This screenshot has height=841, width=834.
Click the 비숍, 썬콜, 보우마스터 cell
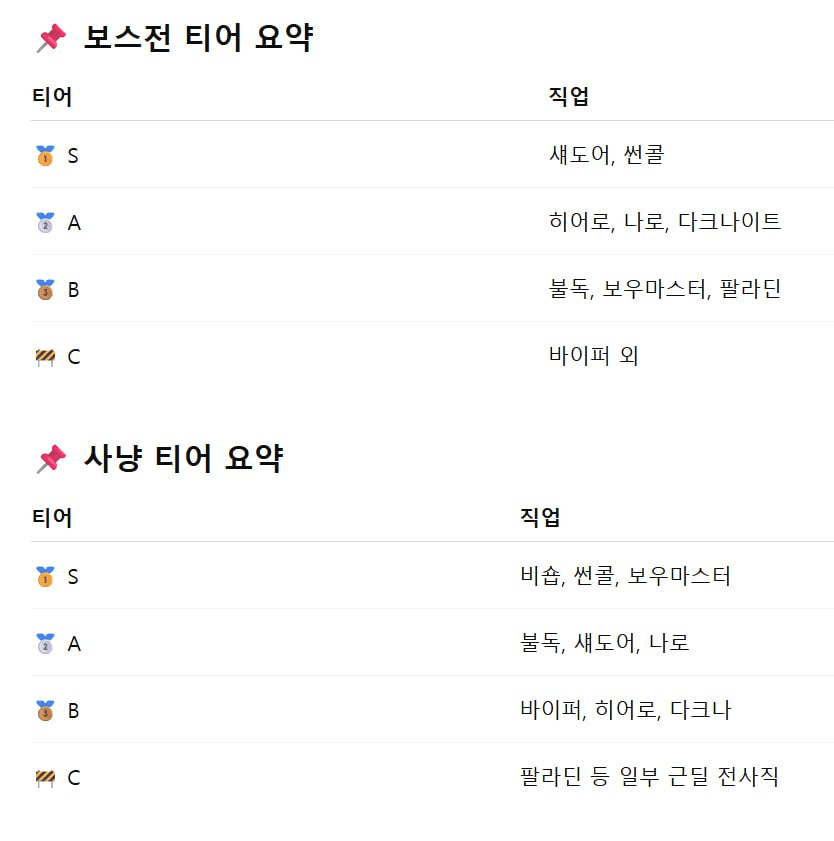pos(626,576)
